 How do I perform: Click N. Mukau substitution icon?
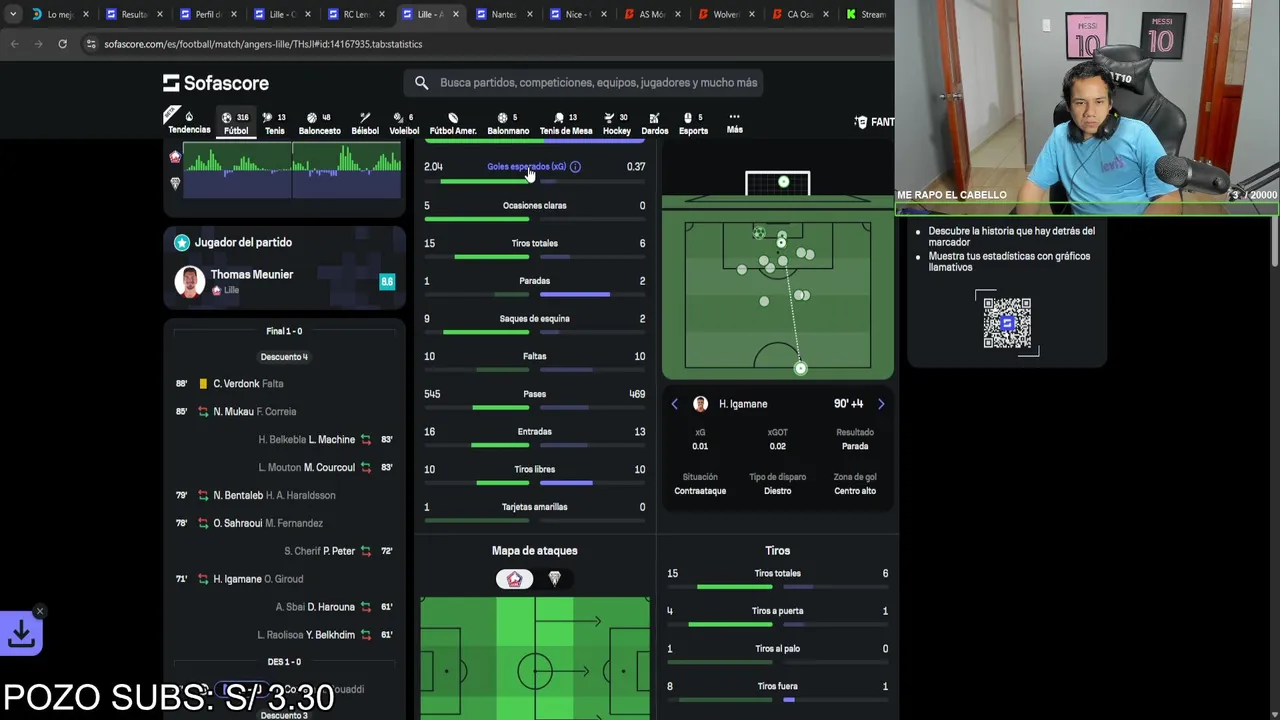[x=203, y=412]
